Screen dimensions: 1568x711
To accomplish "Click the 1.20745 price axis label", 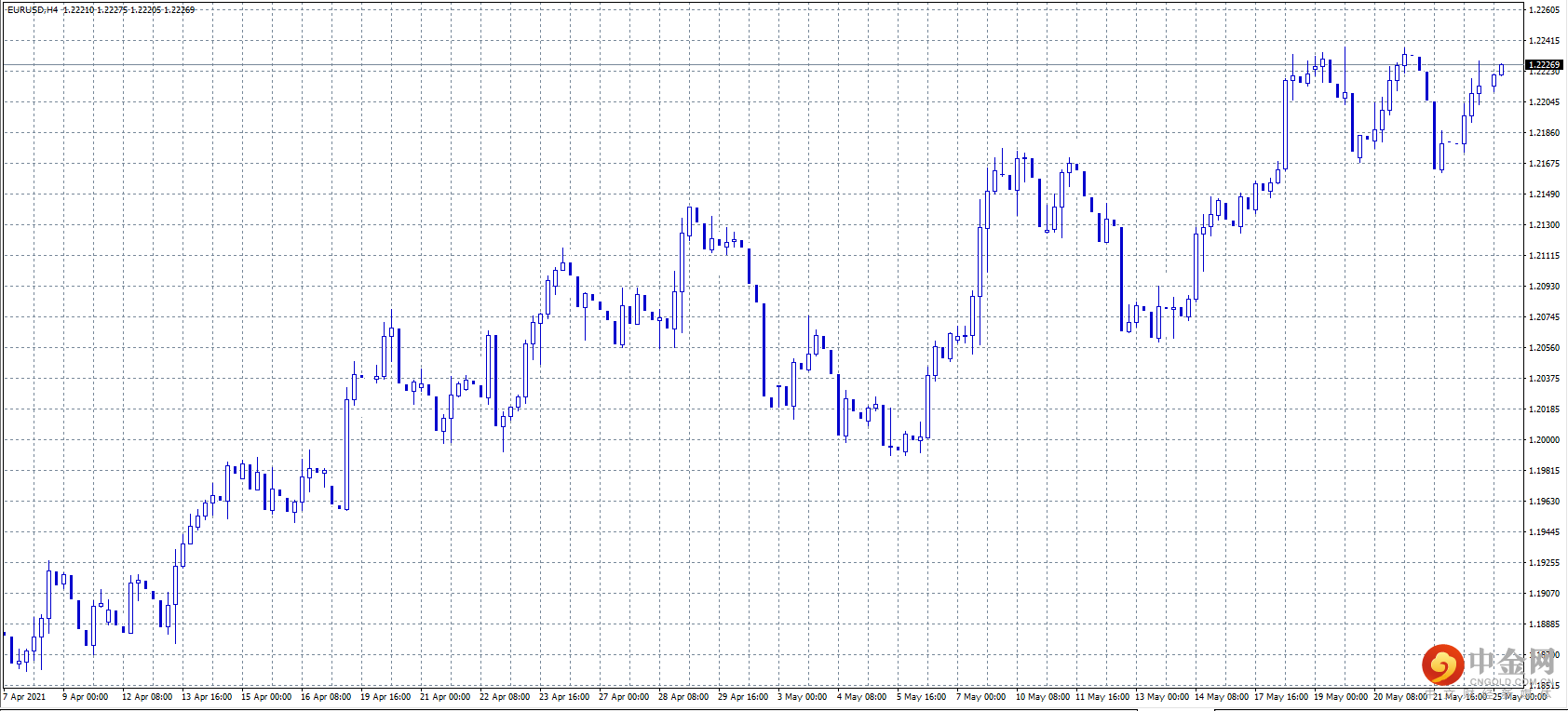I will coord(1544,317).
